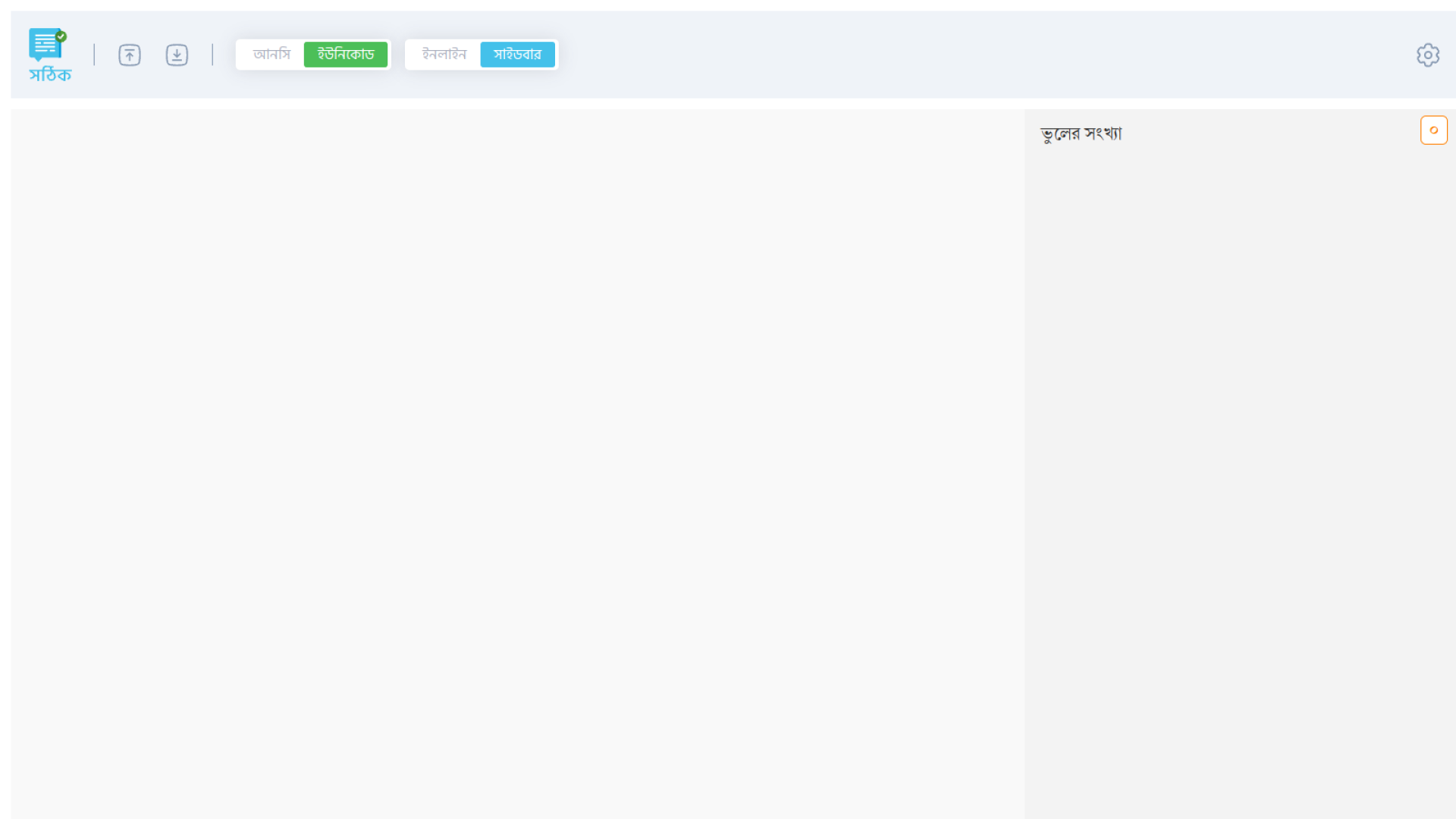Click the empty error list sidebar panel
Image resolution: width=1456 pixels, height=819 pixels.
[x=1240, y=455]
